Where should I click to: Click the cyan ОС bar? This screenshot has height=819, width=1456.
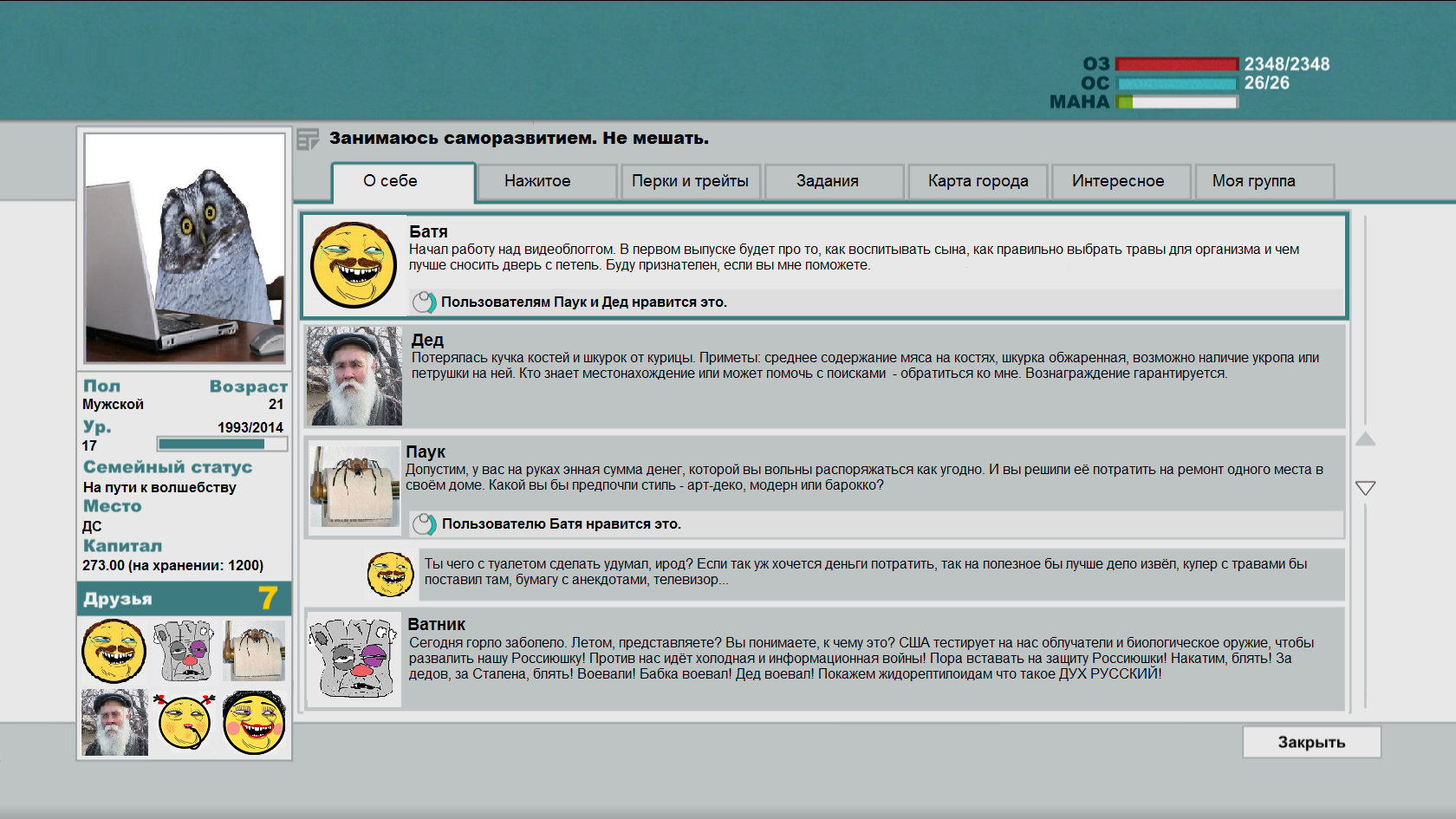click(1177, 83)
